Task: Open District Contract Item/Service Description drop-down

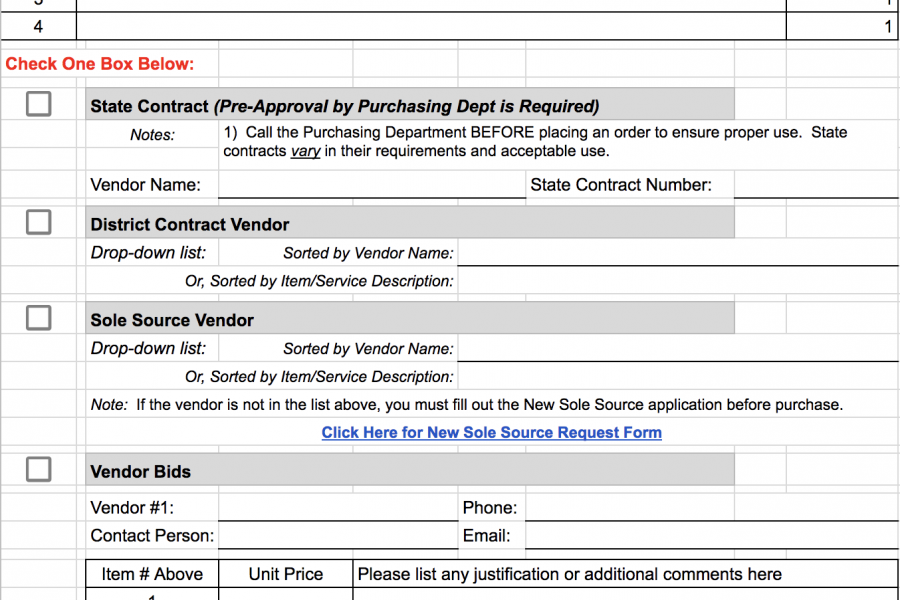Action: point(678,281)
